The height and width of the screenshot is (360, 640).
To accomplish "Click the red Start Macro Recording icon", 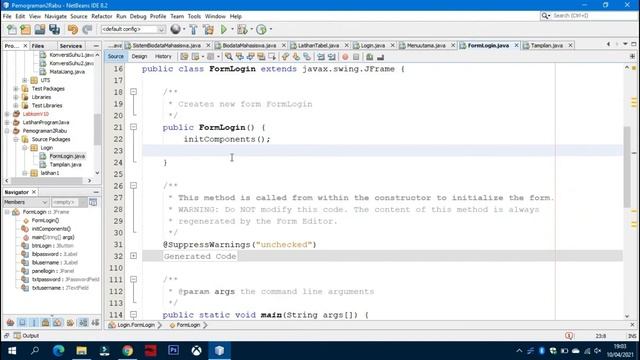I will click(345, 57).
